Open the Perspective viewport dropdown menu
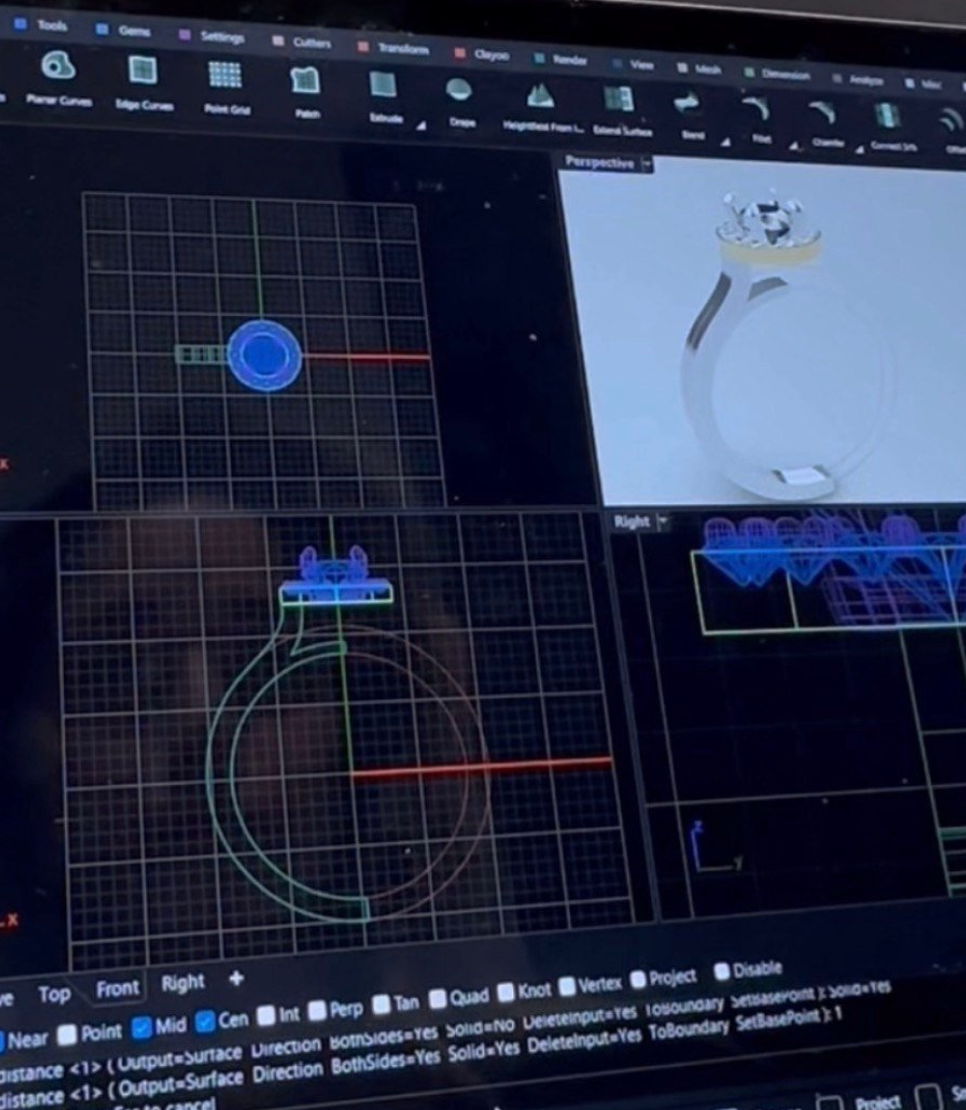This screenshot has height=1110, width=966. [x=647, y=164]
